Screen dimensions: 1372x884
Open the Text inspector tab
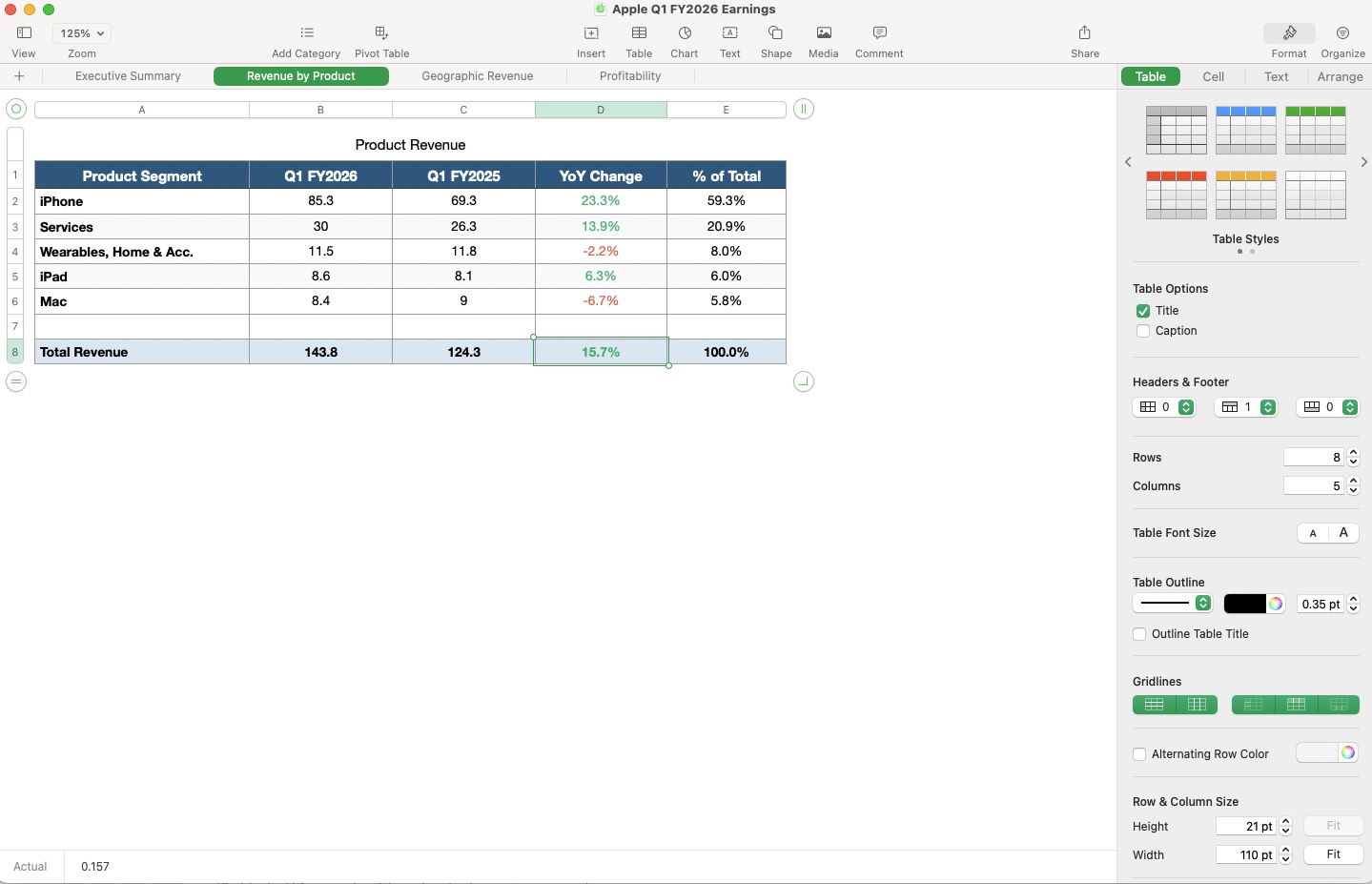pos(1276,76)
